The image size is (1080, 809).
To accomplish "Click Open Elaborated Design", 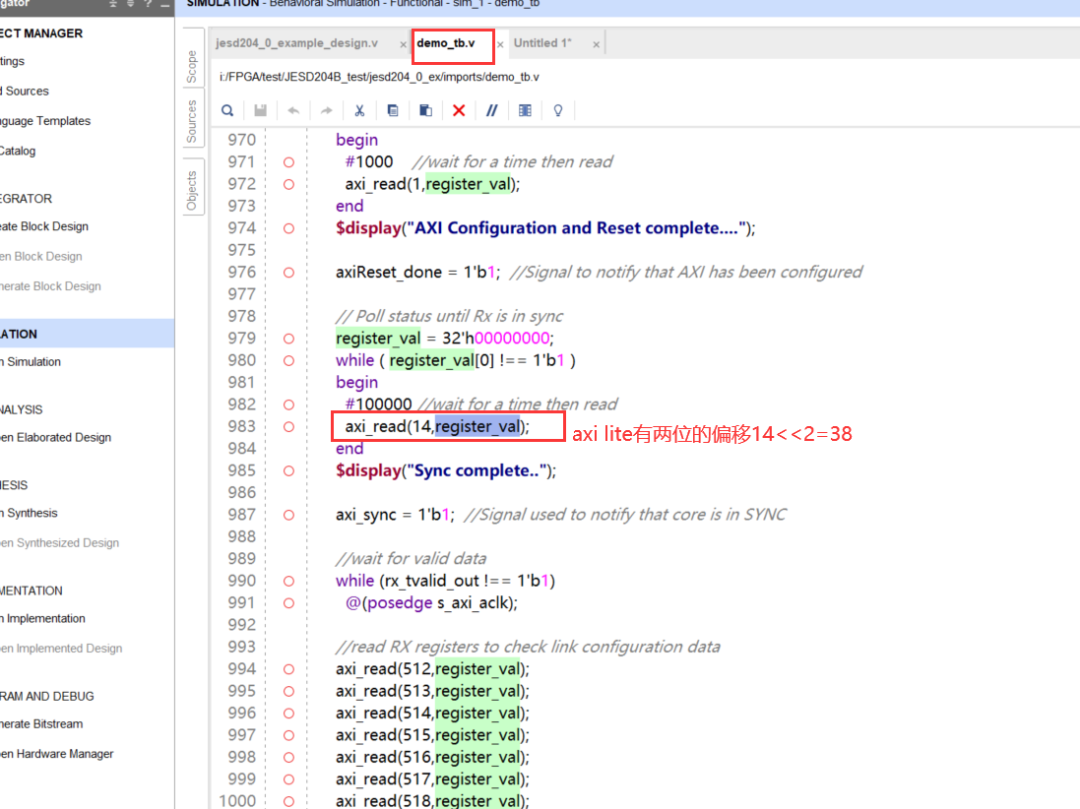I will point(56,438).
